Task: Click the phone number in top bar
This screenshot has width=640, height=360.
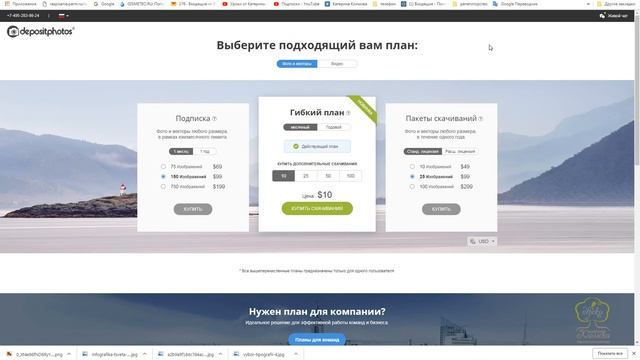Action: (23, 16)
